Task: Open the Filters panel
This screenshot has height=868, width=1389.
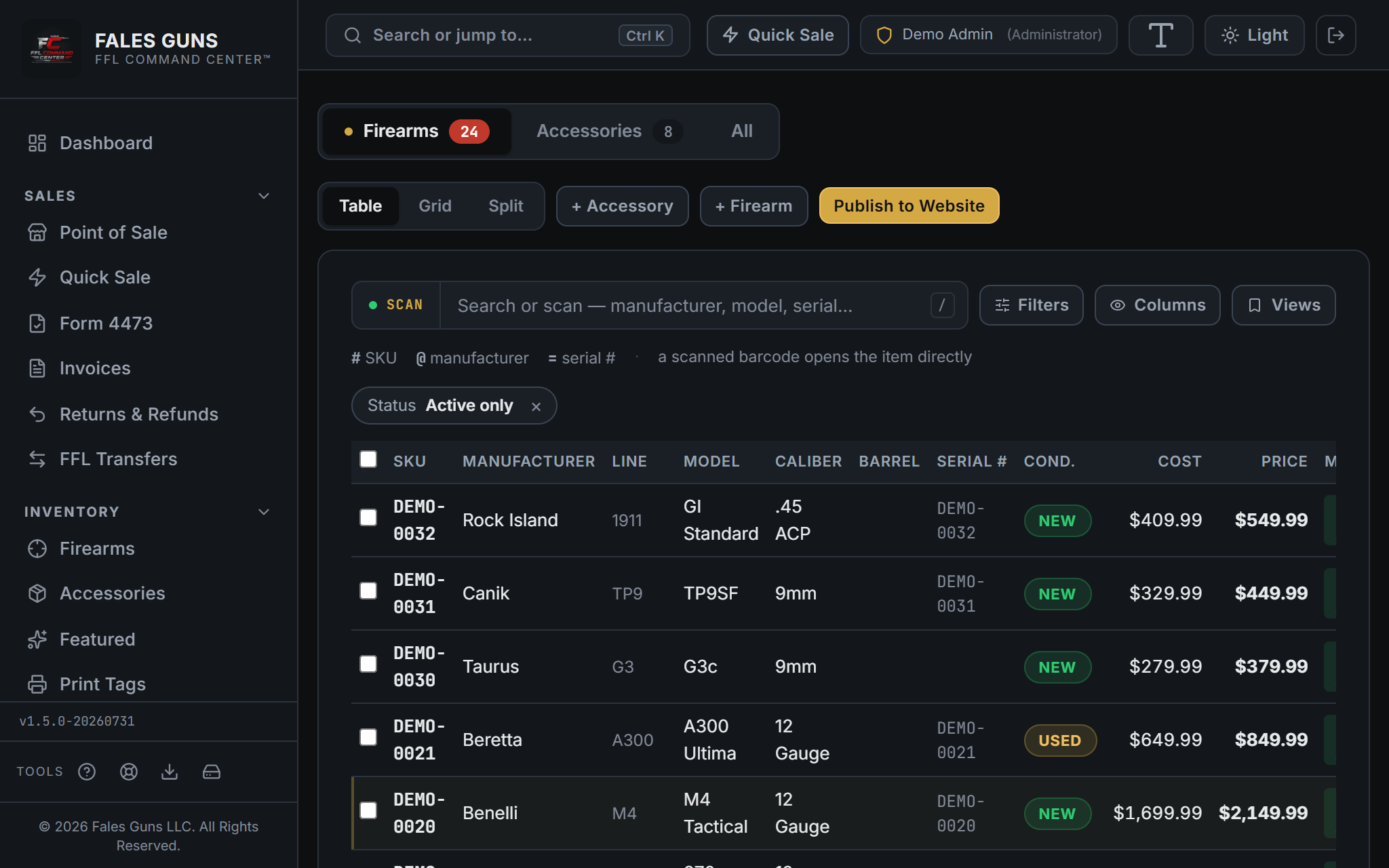Action: point(1031,305)
